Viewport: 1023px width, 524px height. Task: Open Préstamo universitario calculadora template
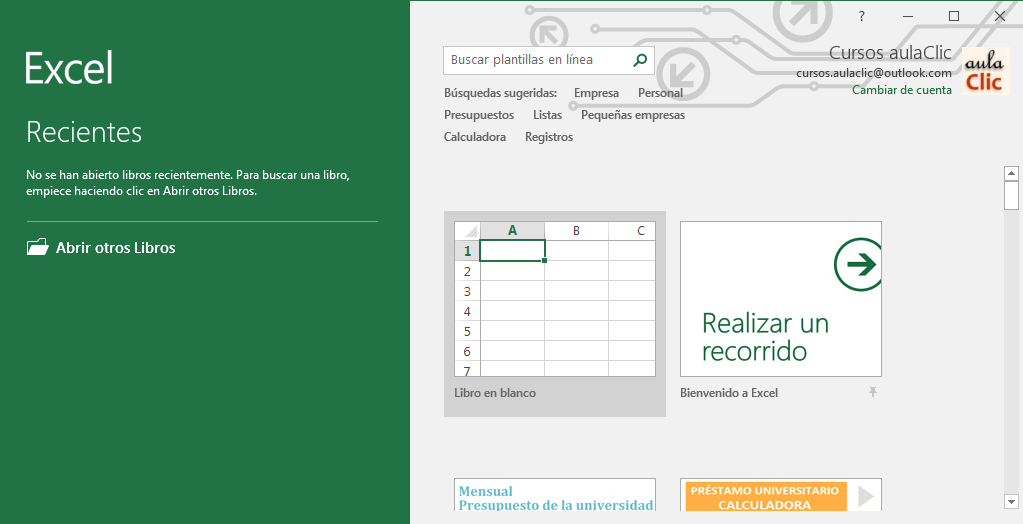click(780, 495)
